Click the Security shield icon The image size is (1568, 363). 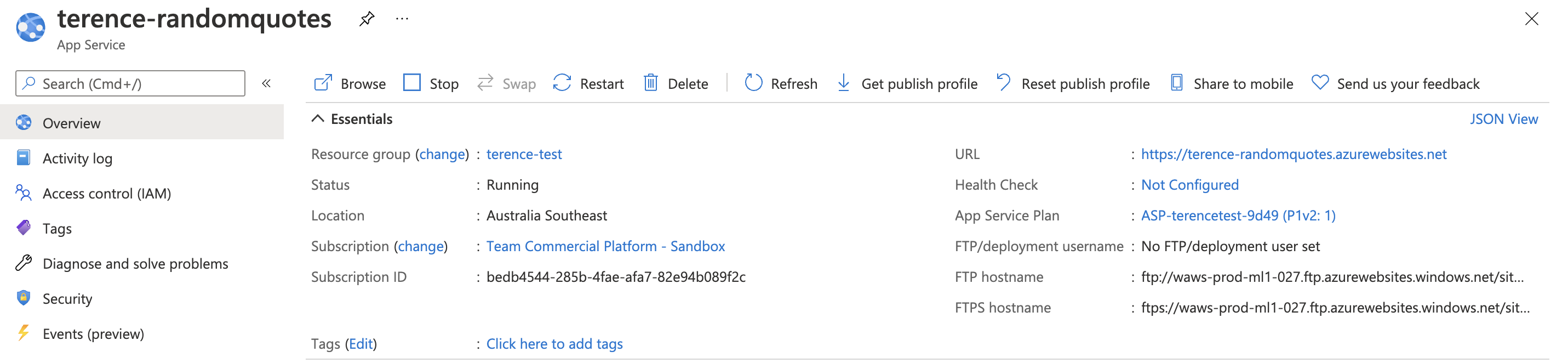coord(23,298)
